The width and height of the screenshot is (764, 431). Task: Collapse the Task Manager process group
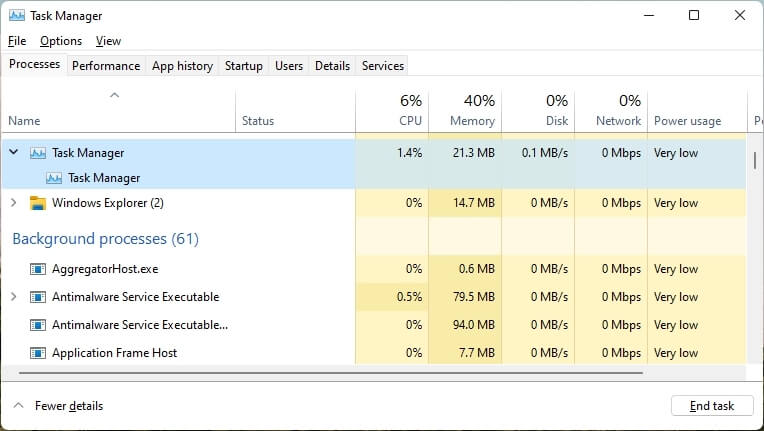pyautogui.click(x=14, y=152)
